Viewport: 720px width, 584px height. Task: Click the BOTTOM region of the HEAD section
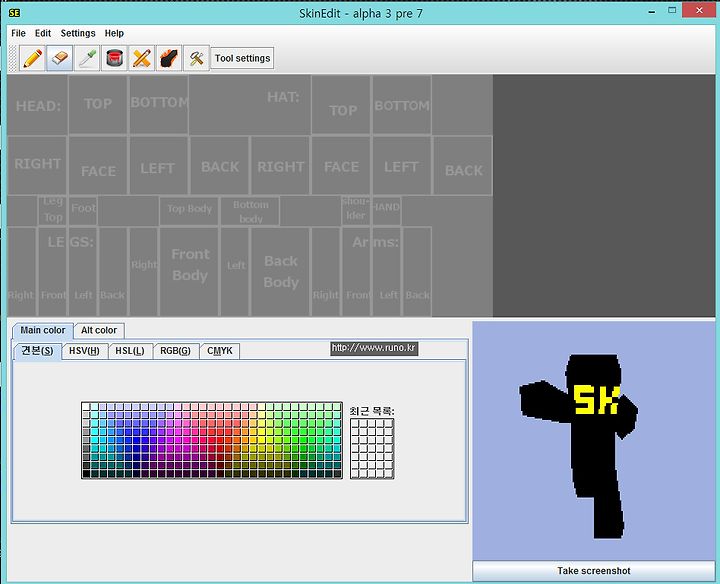pos(159,105)
